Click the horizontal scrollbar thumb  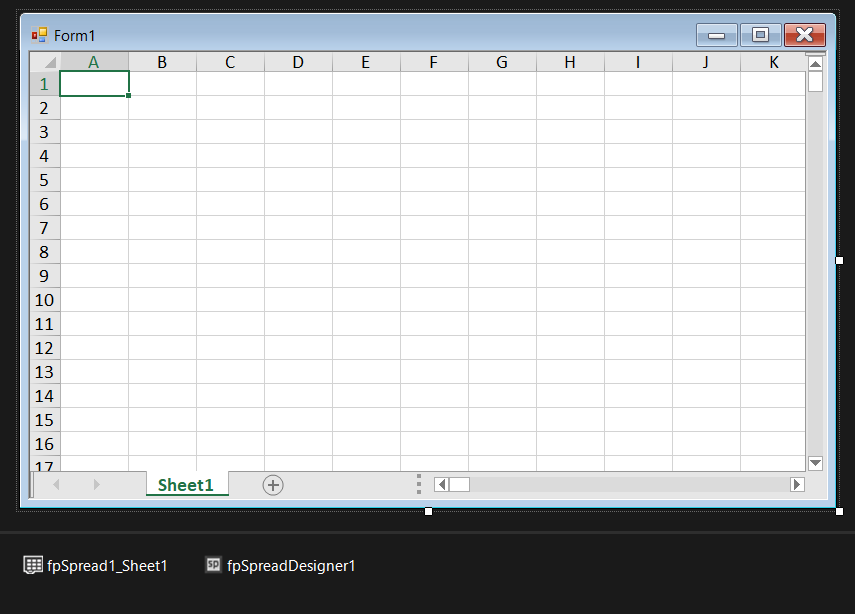pyautogui.click(x=459, y=484)
